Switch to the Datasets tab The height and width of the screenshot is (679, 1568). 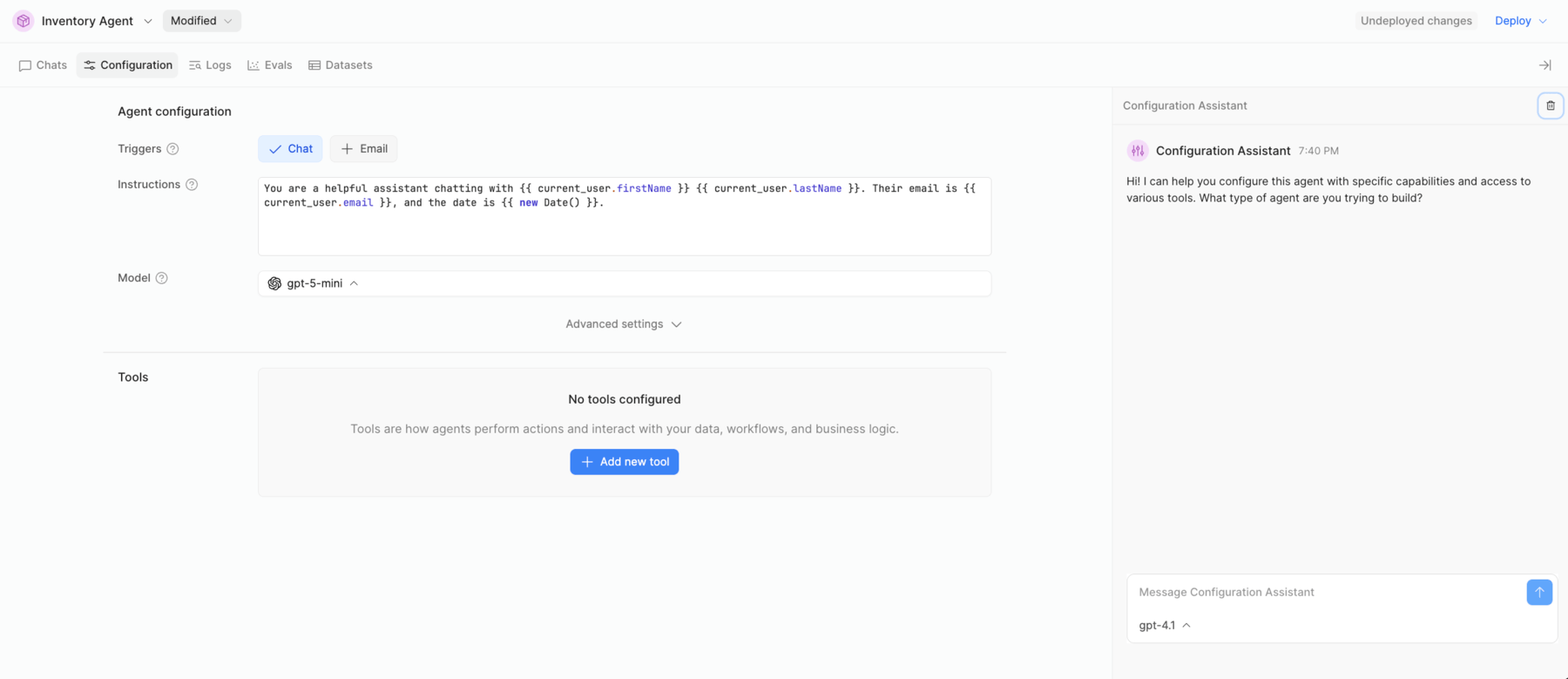[340, 65]
